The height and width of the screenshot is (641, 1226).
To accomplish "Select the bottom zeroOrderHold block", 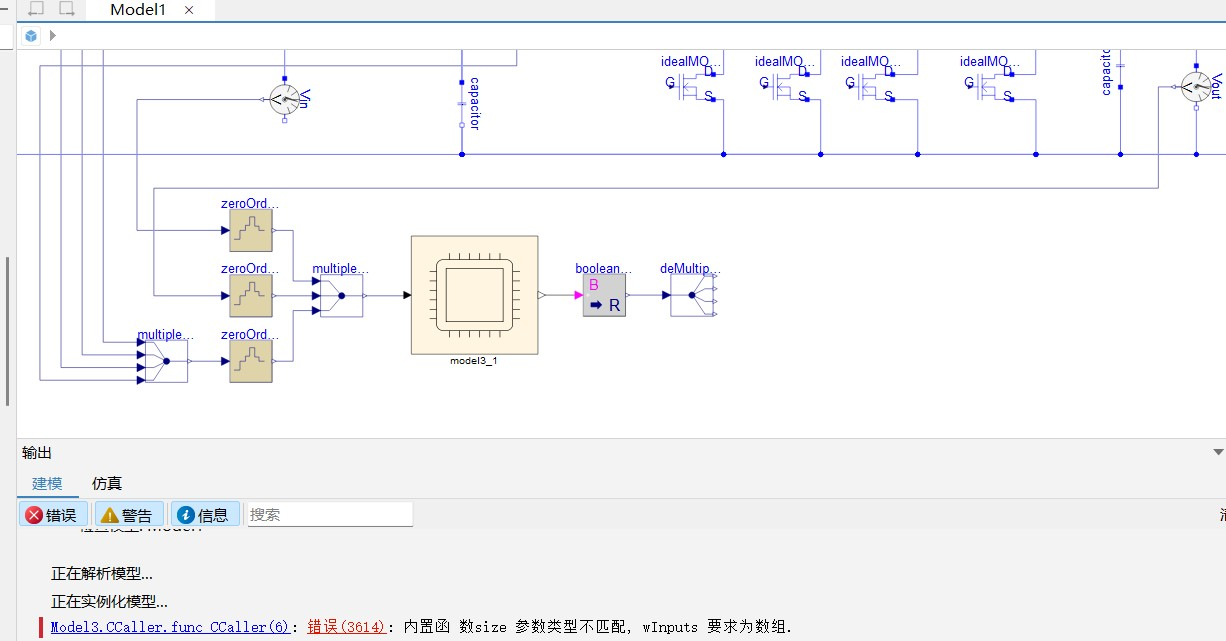I will pos(251,362).
